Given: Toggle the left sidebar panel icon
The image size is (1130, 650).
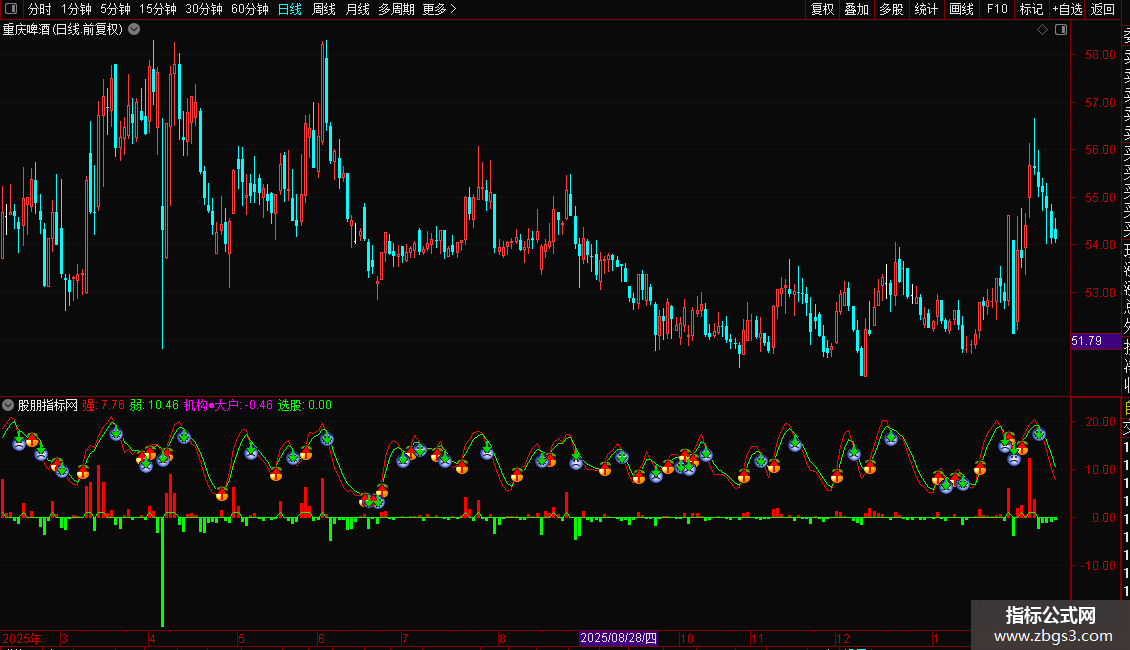Looking at the screenshot, I should [x=11, y=9].
